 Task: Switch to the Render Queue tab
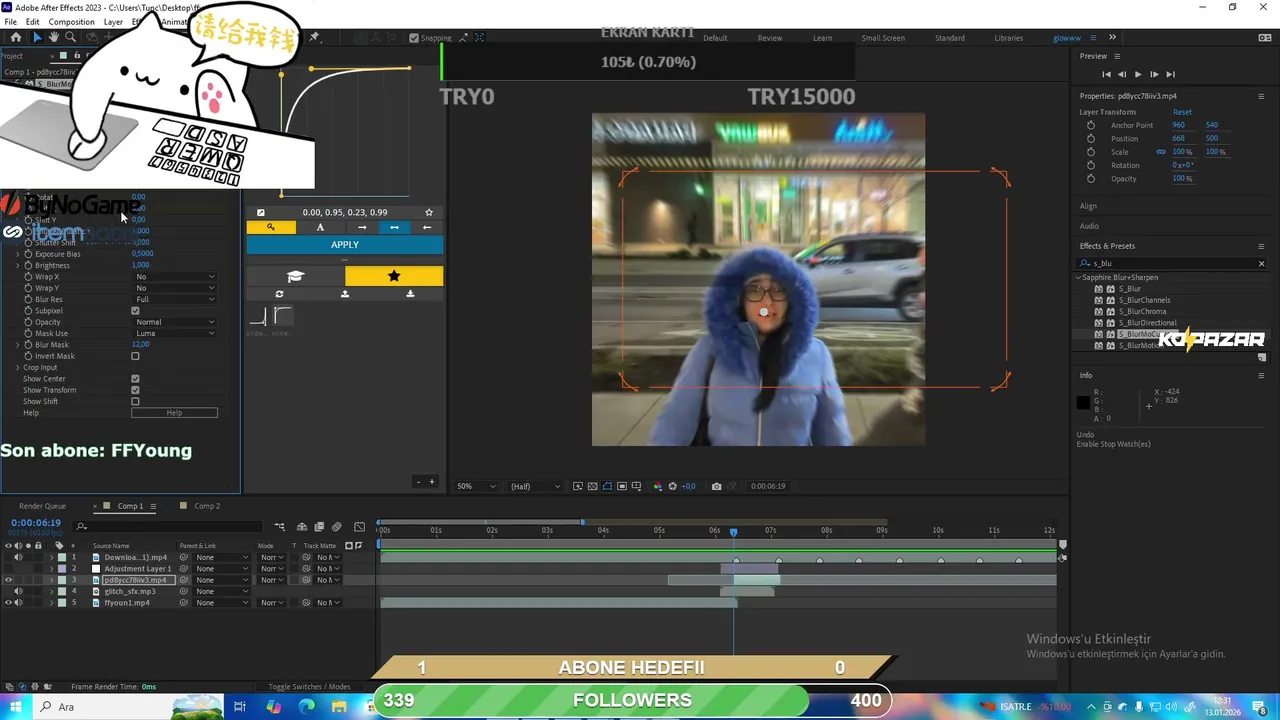[x=42, y=506]
